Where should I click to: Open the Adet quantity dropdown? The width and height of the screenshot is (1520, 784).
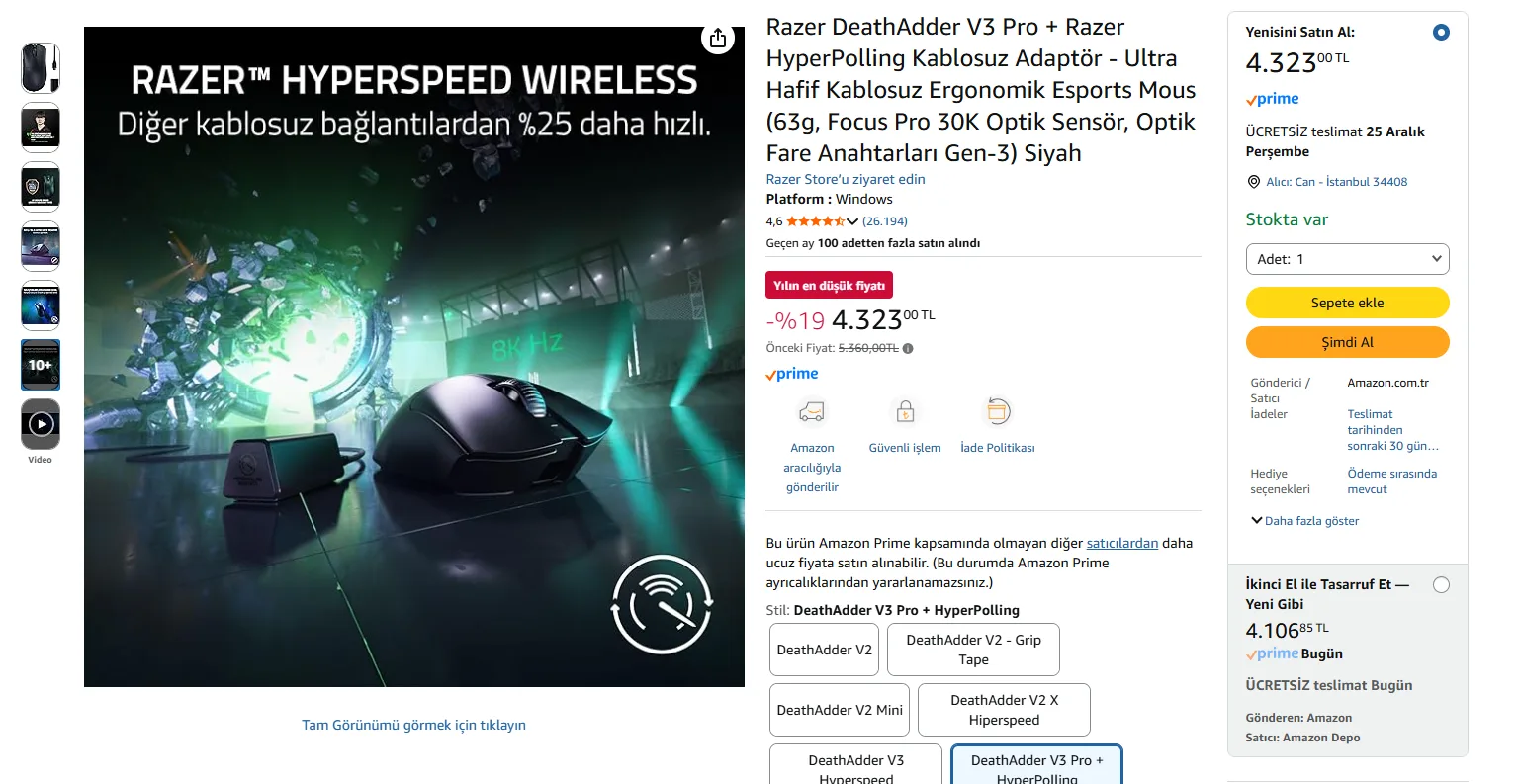point(1347,259)
